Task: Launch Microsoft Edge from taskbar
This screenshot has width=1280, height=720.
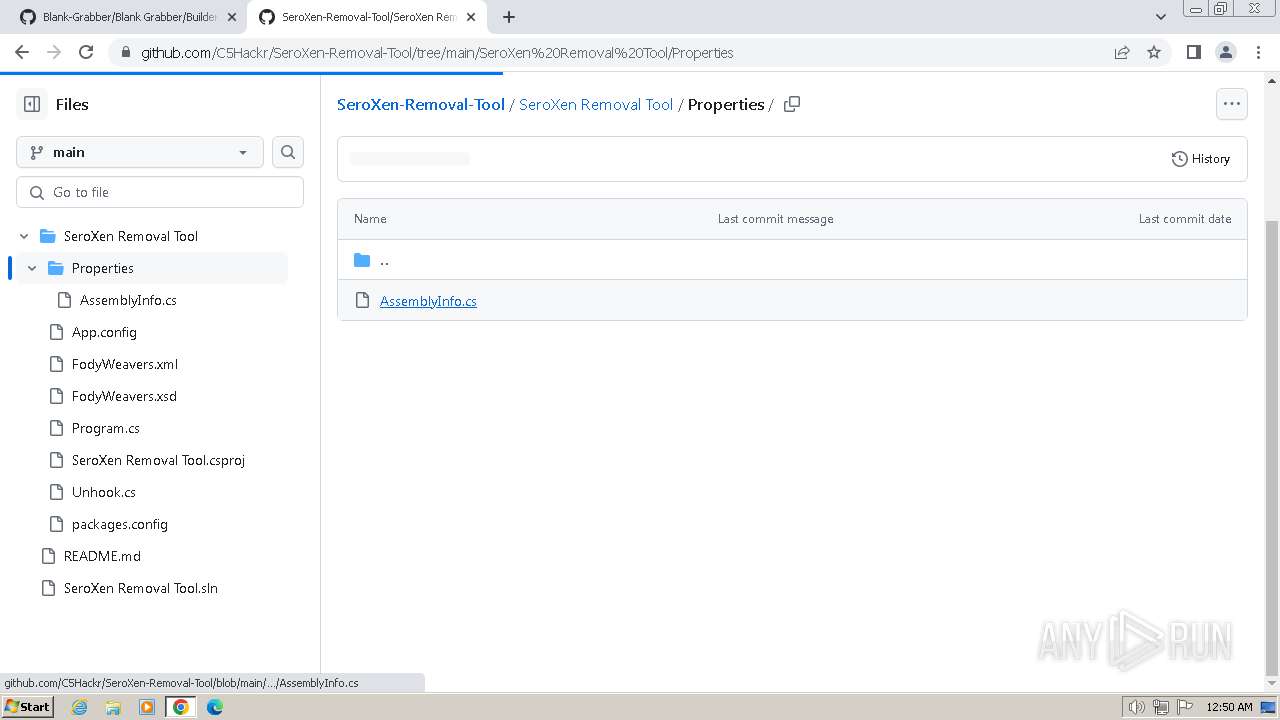Action: [x=215, y=707]
